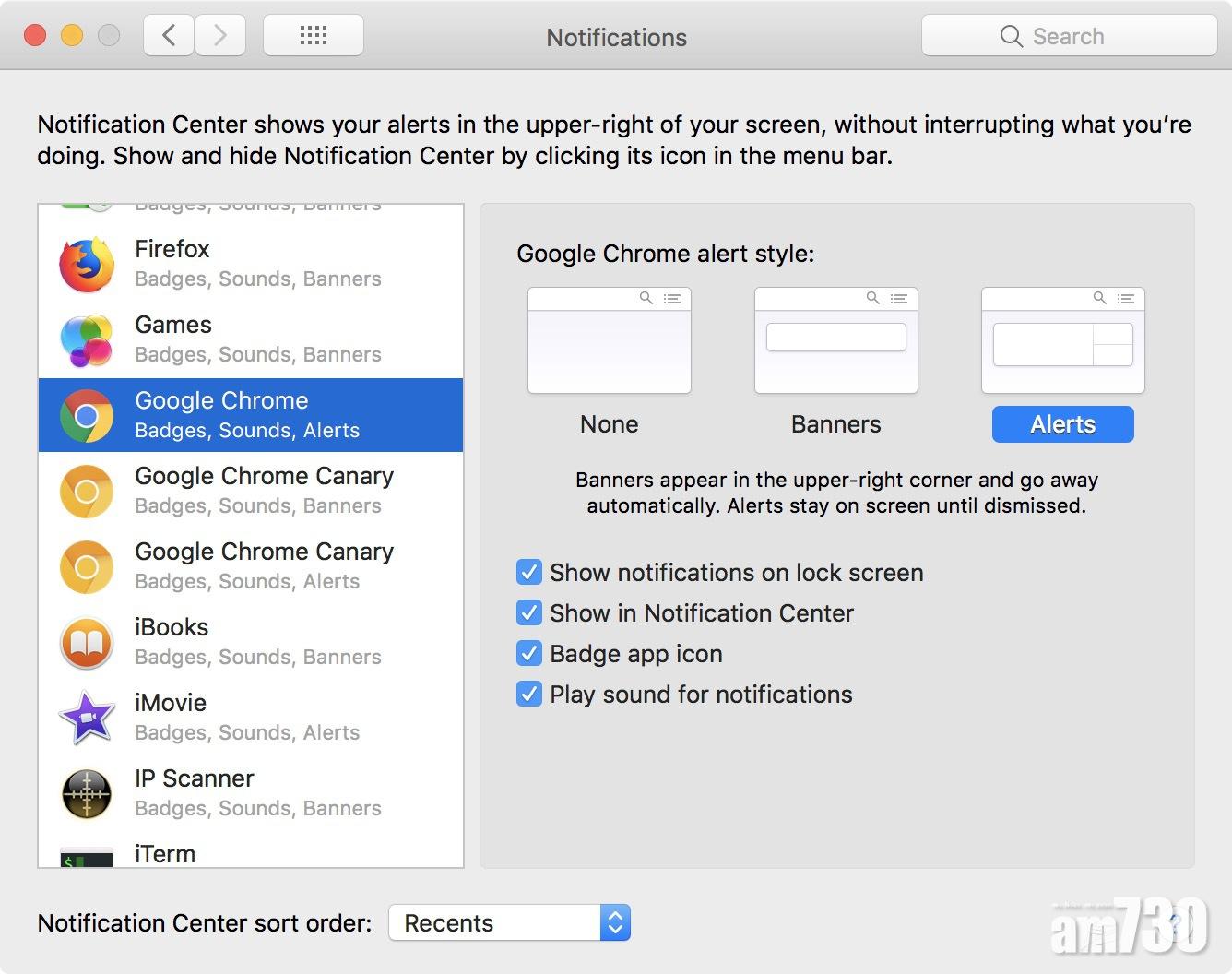Choose the None alert style thumbnail
1232x974 pixels.
coord(609,340)
